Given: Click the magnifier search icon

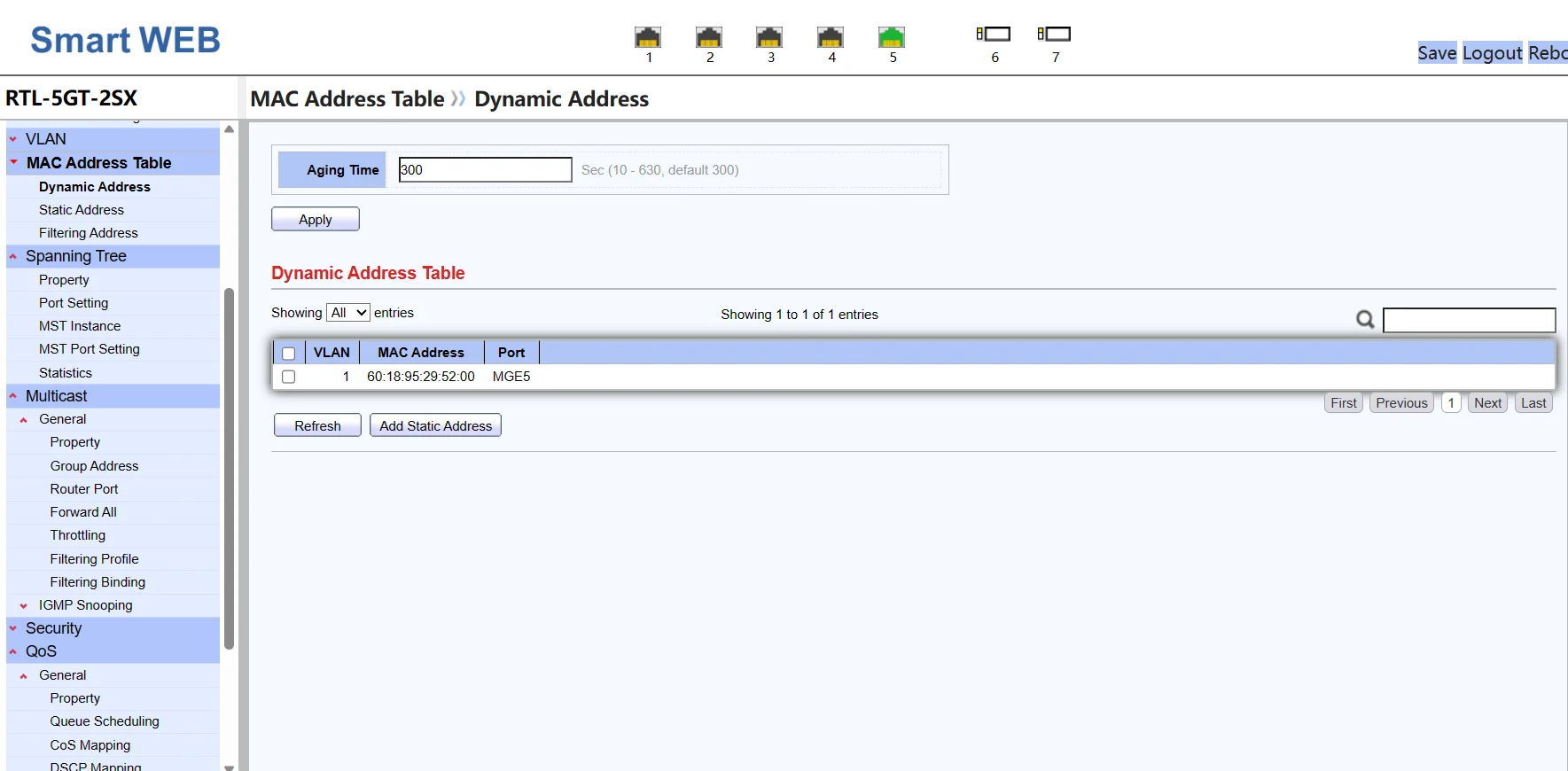Looking at the screenshot, I should pyautogui.click(x=1365, y=319).
